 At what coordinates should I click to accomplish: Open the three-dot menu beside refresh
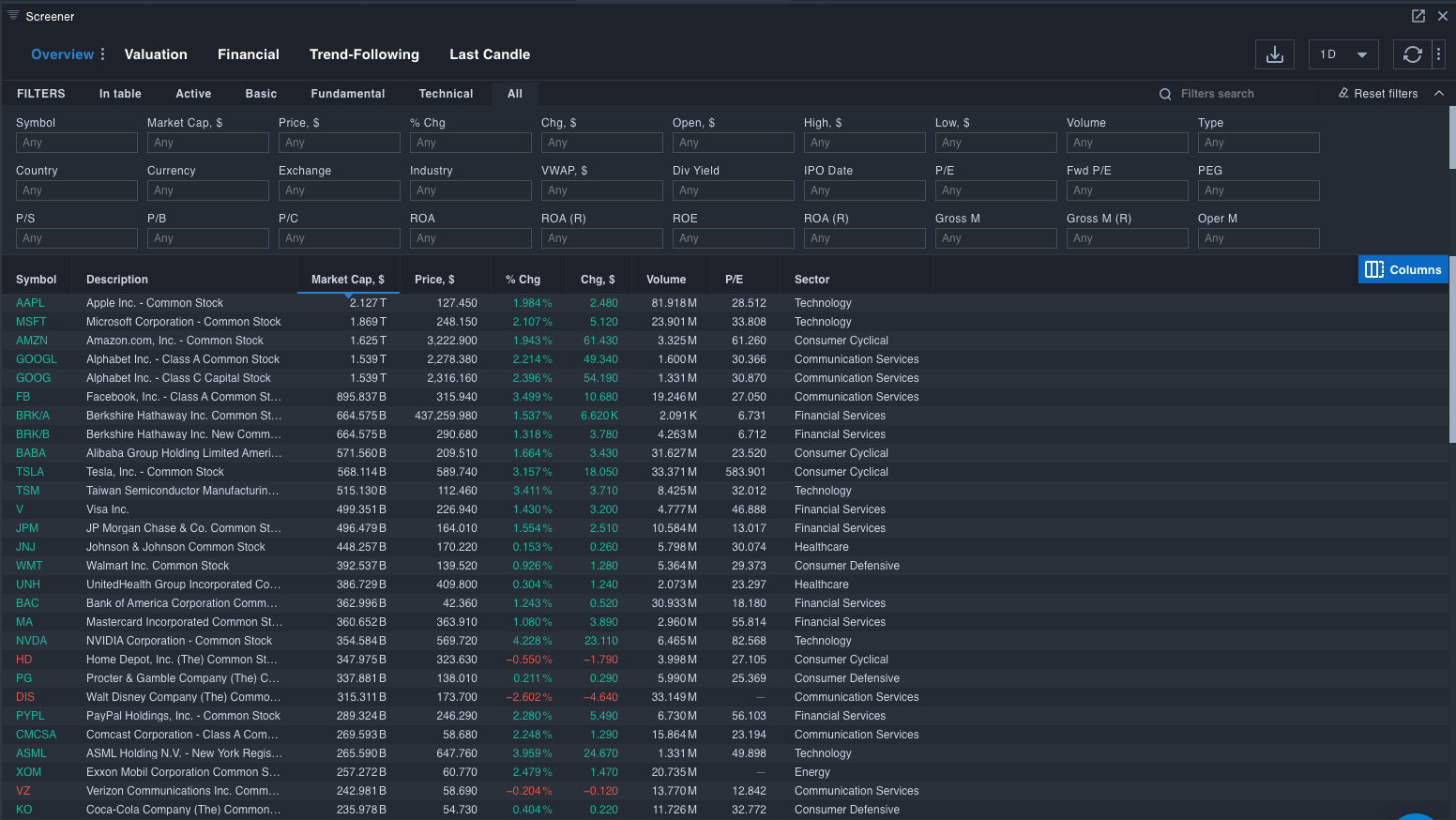coord(1438,54)
